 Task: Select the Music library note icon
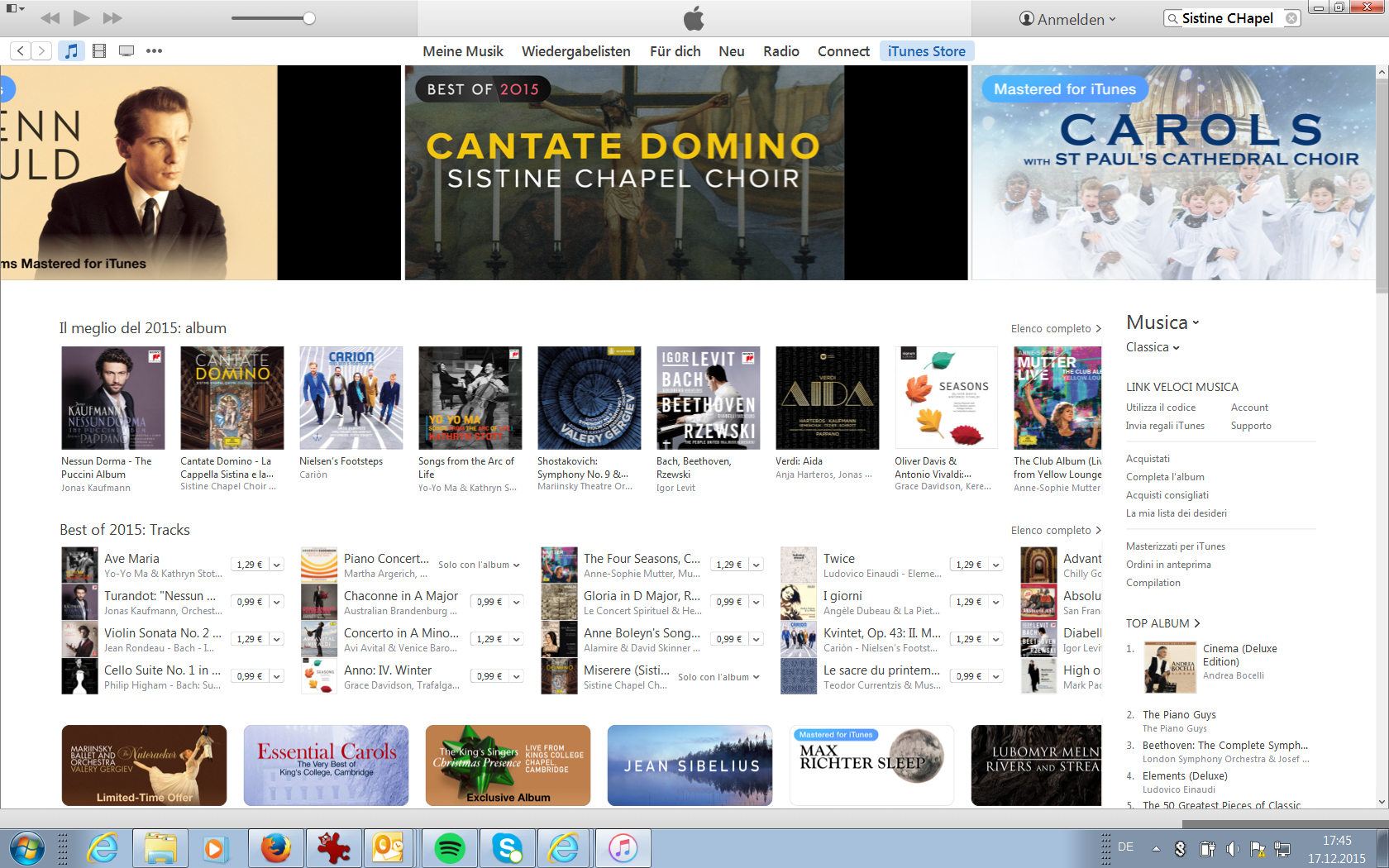coord(72,51)
